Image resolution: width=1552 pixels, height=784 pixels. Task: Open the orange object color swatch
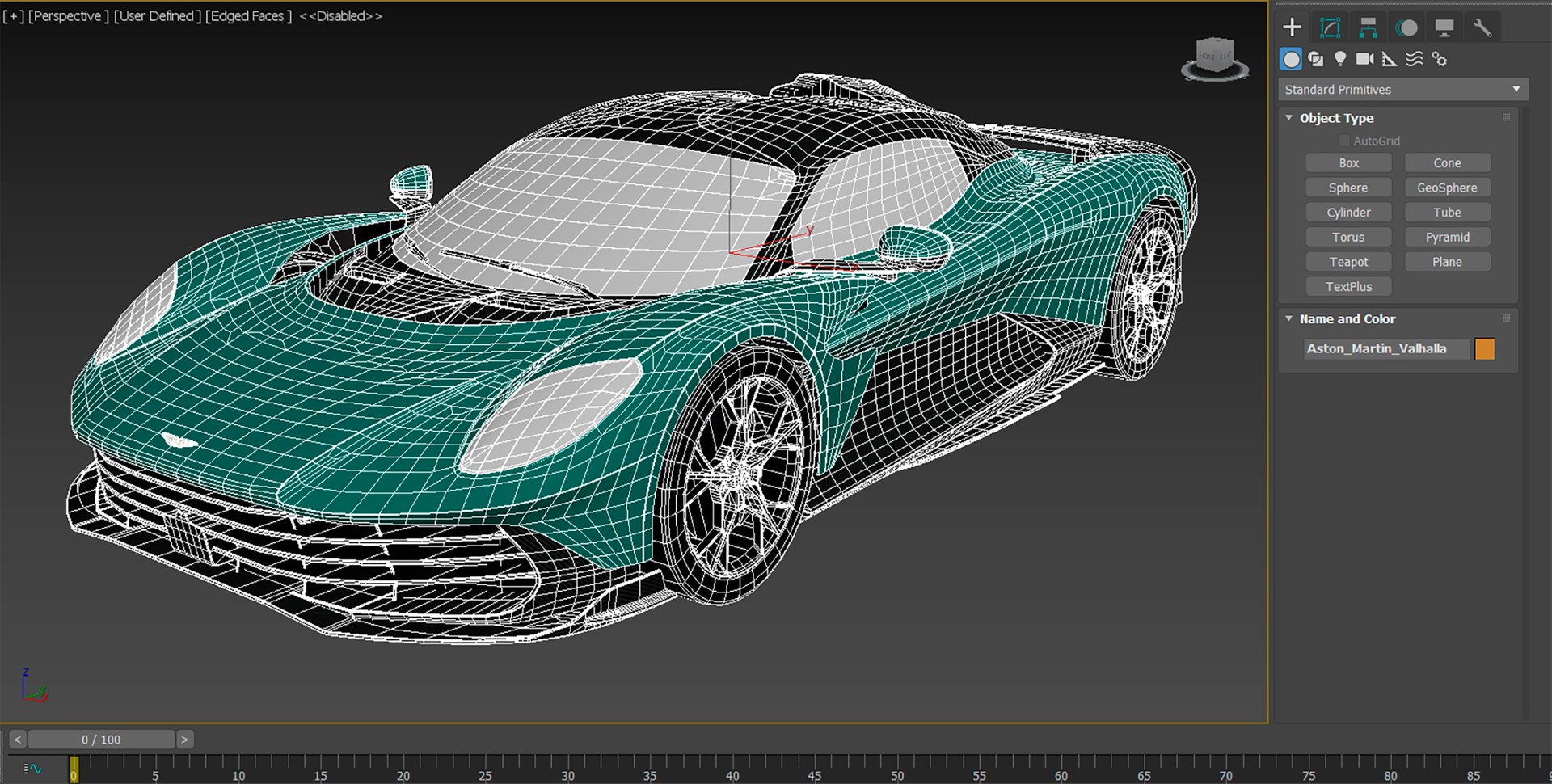[1485, 348]
